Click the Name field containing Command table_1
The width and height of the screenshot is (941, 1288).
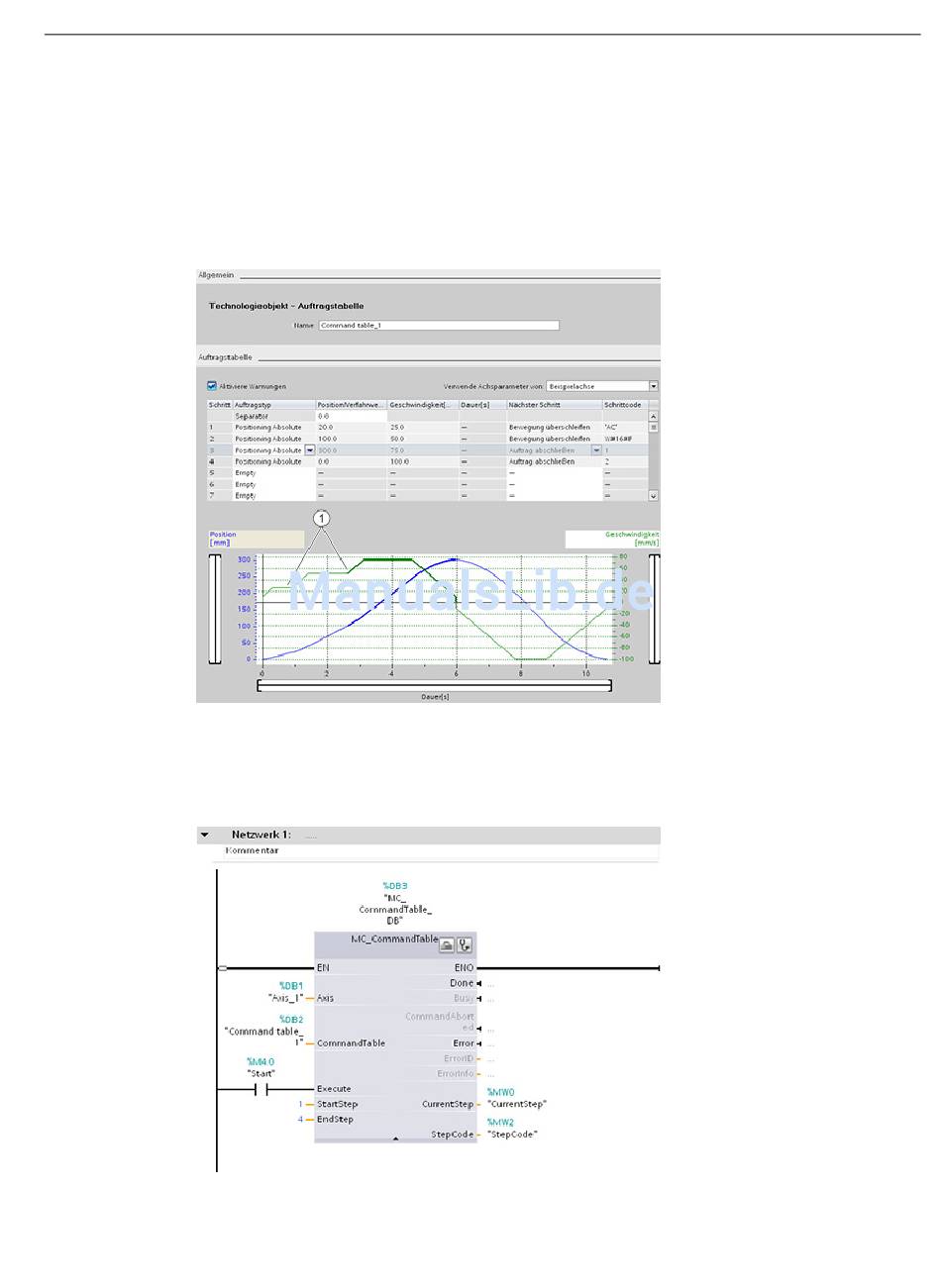439,325
